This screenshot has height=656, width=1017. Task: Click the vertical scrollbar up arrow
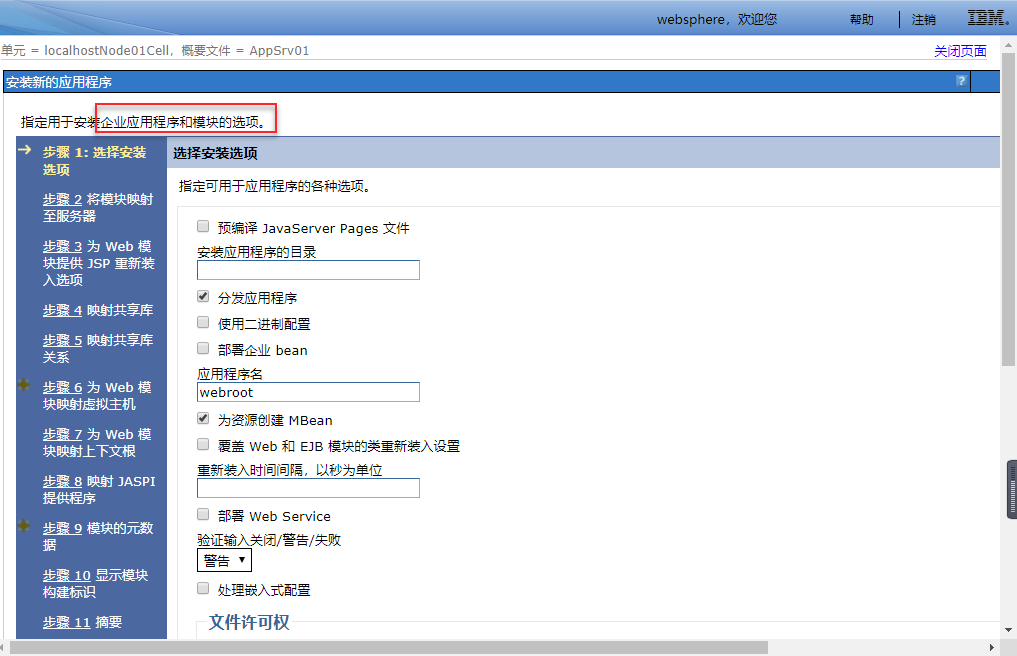(x=1009, y=45)
